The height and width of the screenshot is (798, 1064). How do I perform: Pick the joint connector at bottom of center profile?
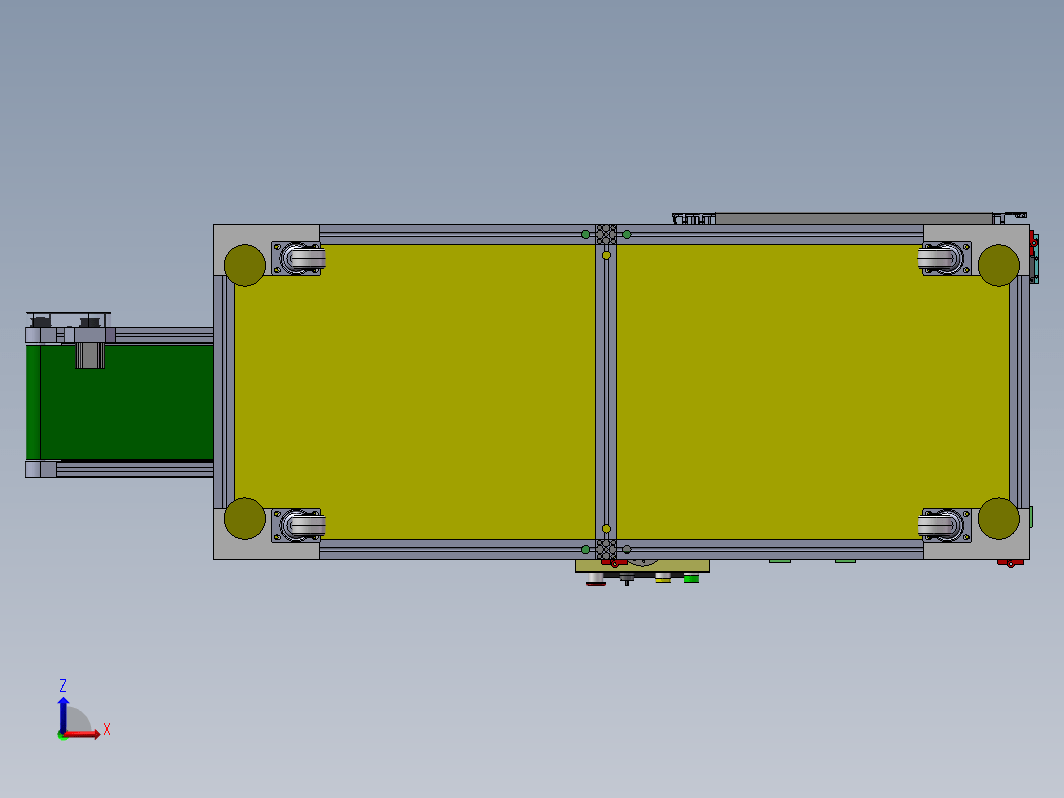tap(606, 549)
